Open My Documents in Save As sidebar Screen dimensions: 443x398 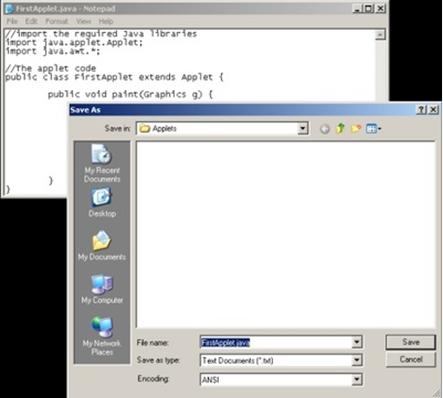click(102, 245)
